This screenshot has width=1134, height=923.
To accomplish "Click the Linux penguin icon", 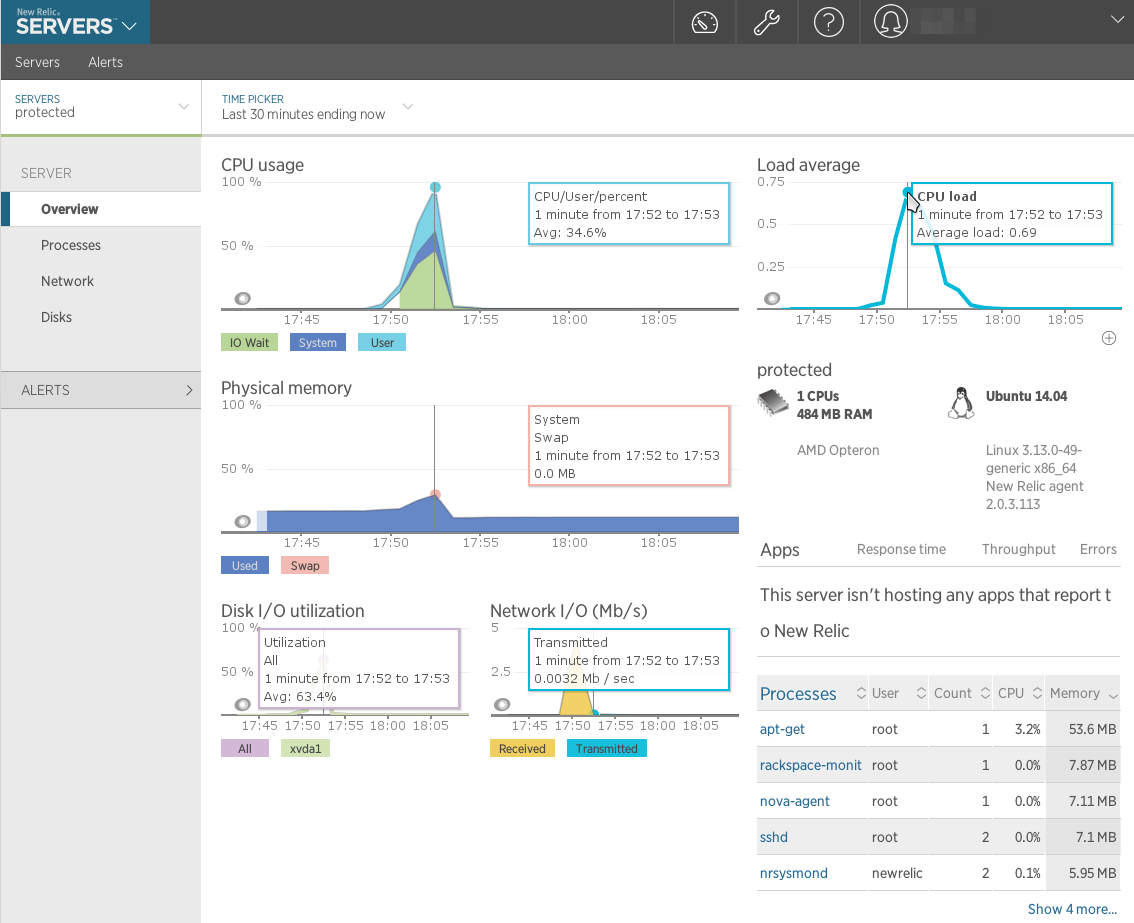I will (x=961, y=403).
